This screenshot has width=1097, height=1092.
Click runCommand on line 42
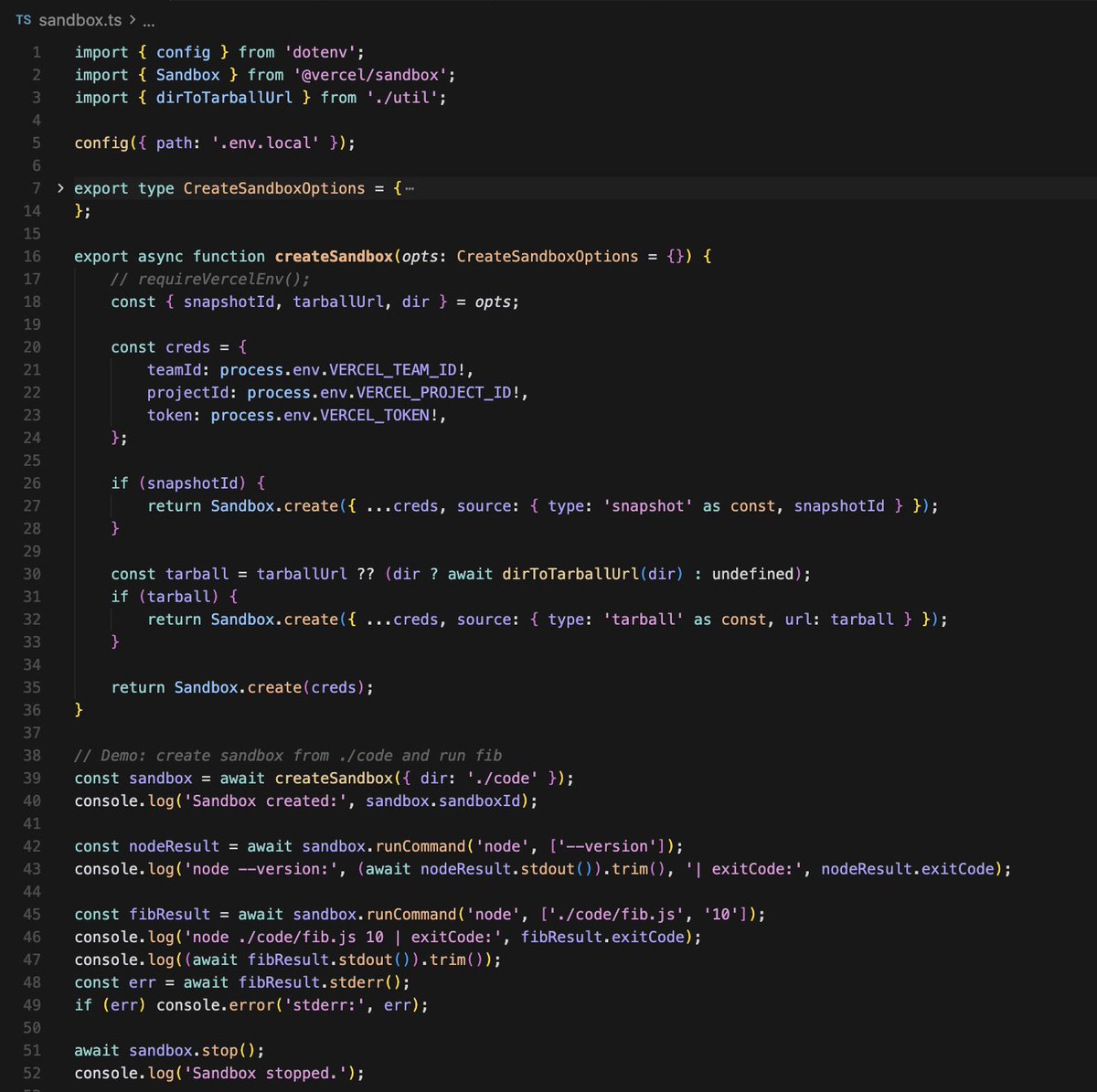click(427, 846)
